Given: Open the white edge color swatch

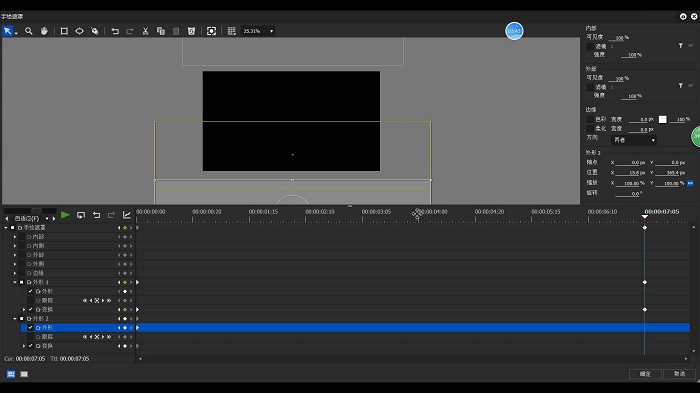Looking at the screenshot, I should (x=662, y=119).
